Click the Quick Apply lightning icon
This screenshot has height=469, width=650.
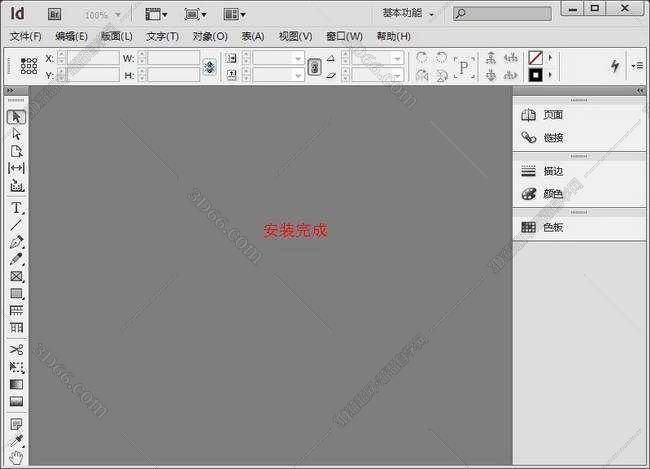(615, 66)
